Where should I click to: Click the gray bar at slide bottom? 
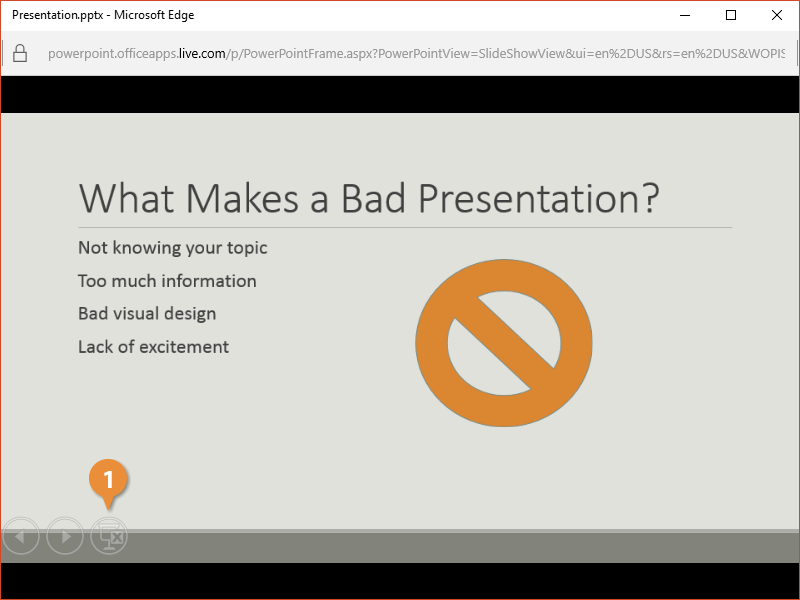pyautogui.click(x=450, y=546)
